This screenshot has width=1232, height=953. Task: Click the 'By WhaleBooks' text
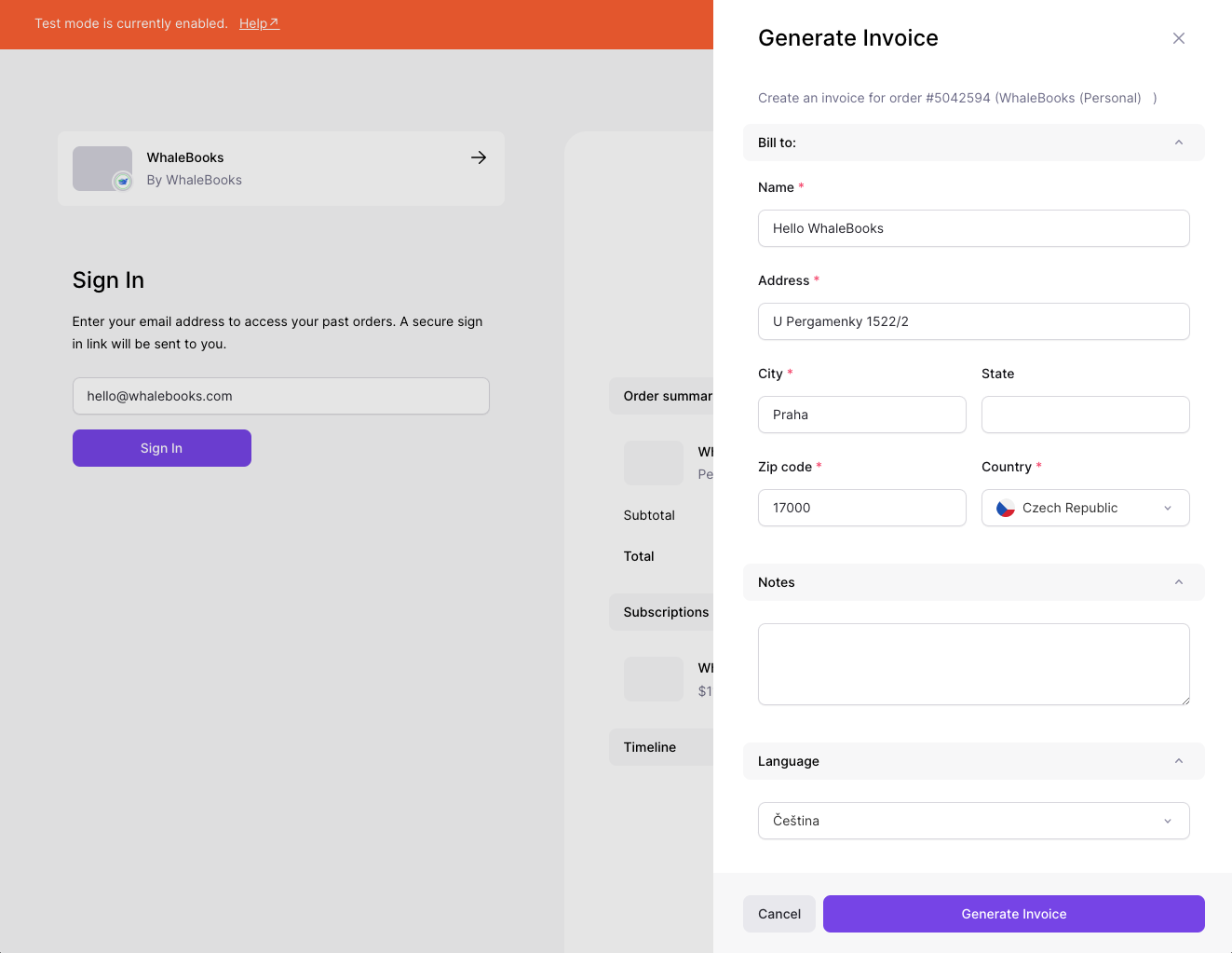tap(195, 180)
